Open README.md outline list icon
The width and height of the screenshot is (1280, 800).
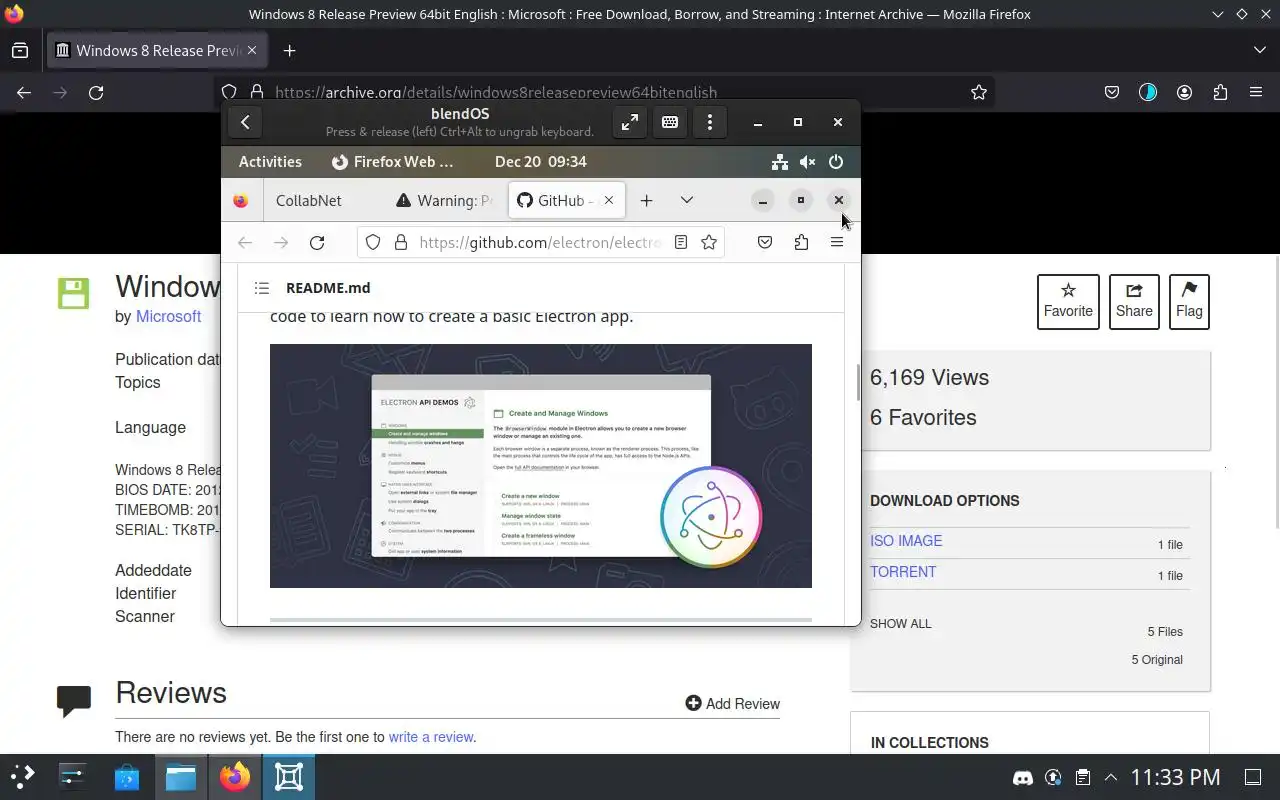tap(262, 288)
